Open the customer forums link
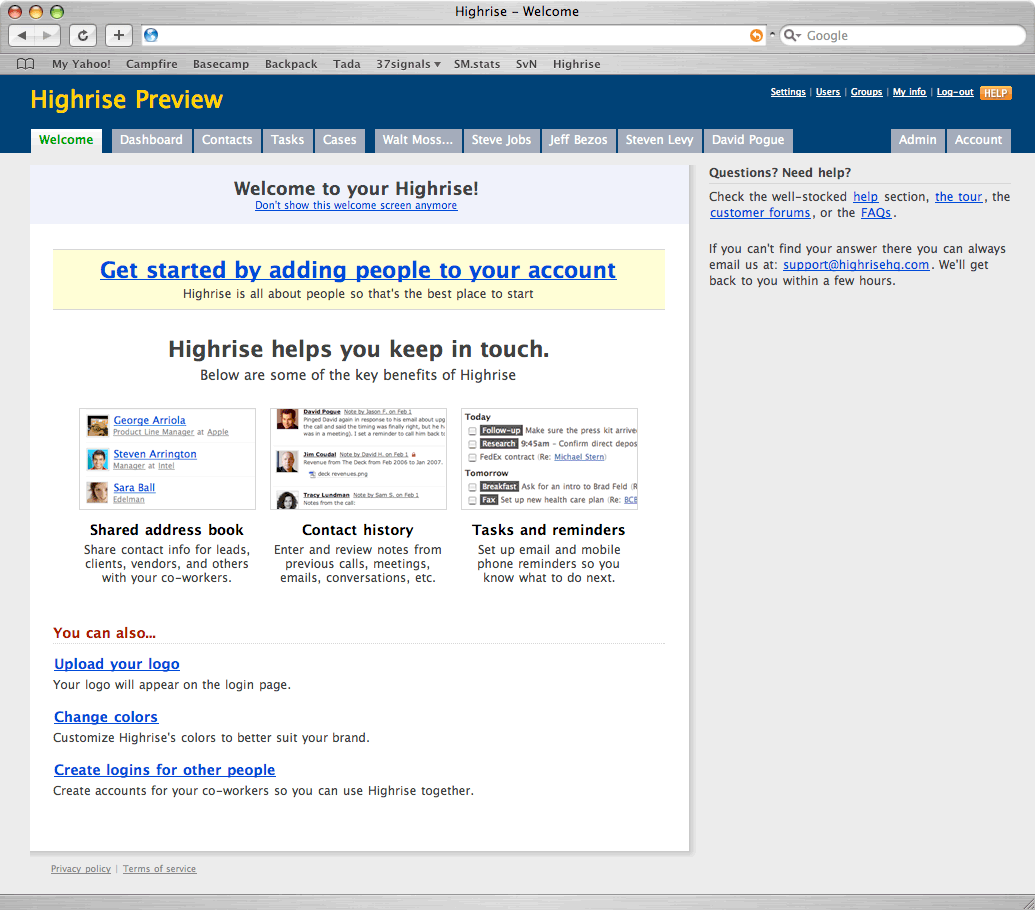Viewport: 1035px width, 910px height. pos(760,212)
